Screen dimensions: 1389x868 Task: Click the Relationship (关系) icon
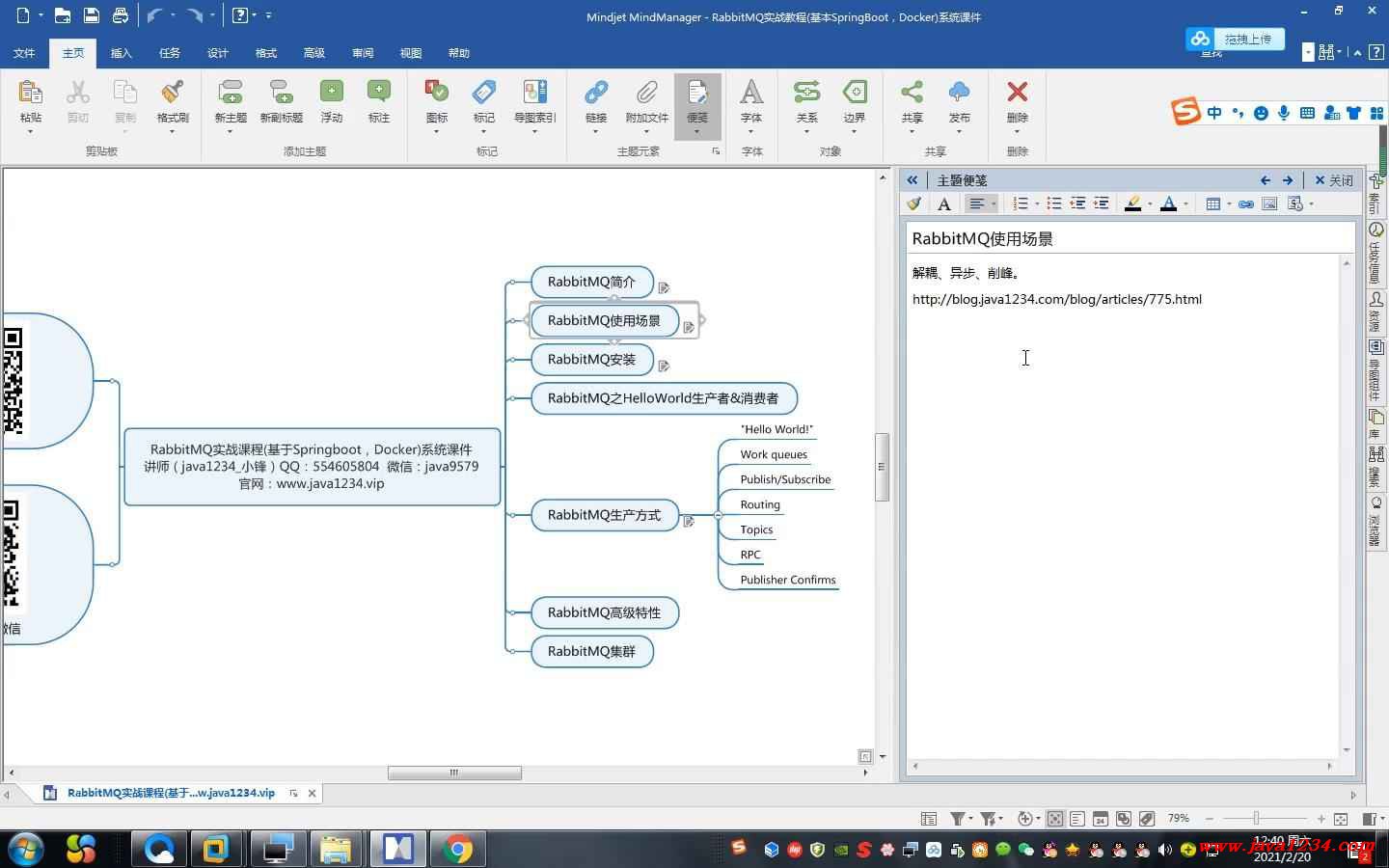point(806,93)
